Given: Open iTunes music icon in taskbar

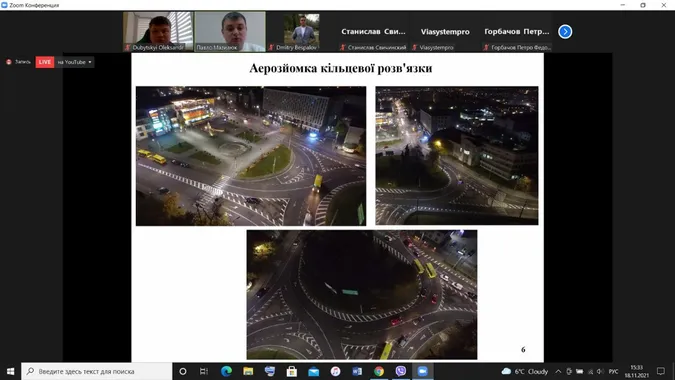Looking at the screenshot, I should click(x=335, y=371).
